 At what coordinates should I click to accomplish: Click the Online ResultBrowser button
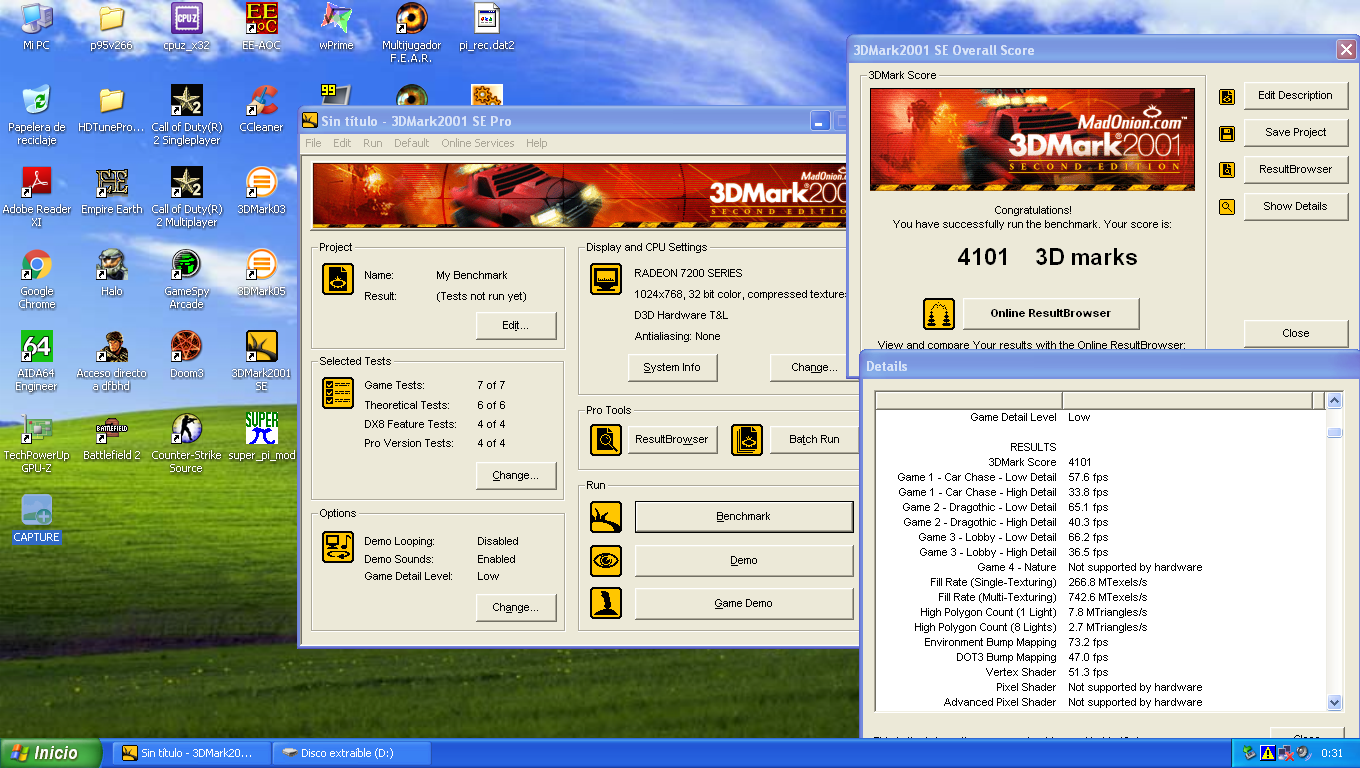(x=1051, y=313)
